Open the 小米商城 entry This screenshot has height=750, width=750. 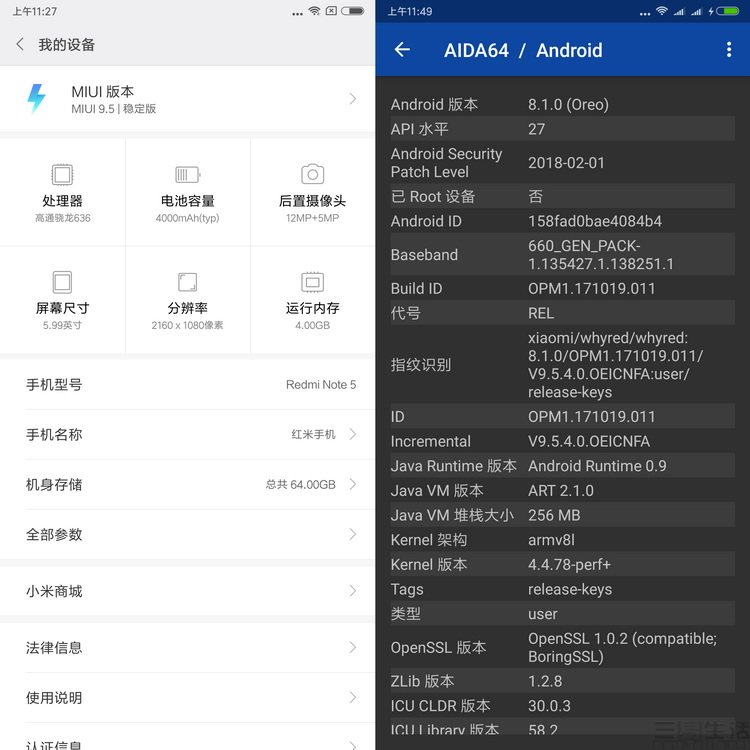(x=188, y=591)
